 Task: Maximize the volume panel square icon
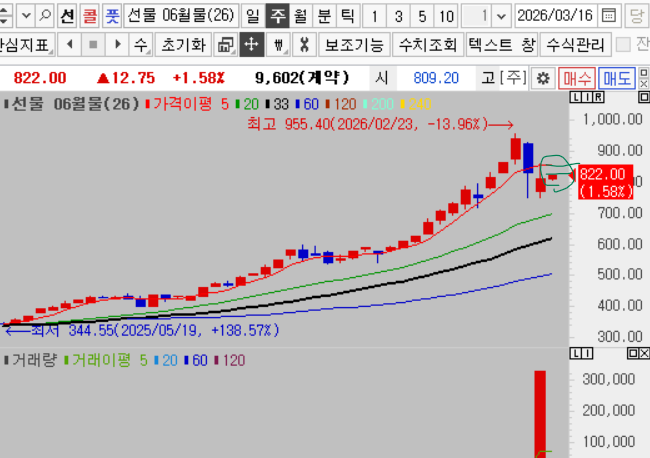click(x=633, y=353)
